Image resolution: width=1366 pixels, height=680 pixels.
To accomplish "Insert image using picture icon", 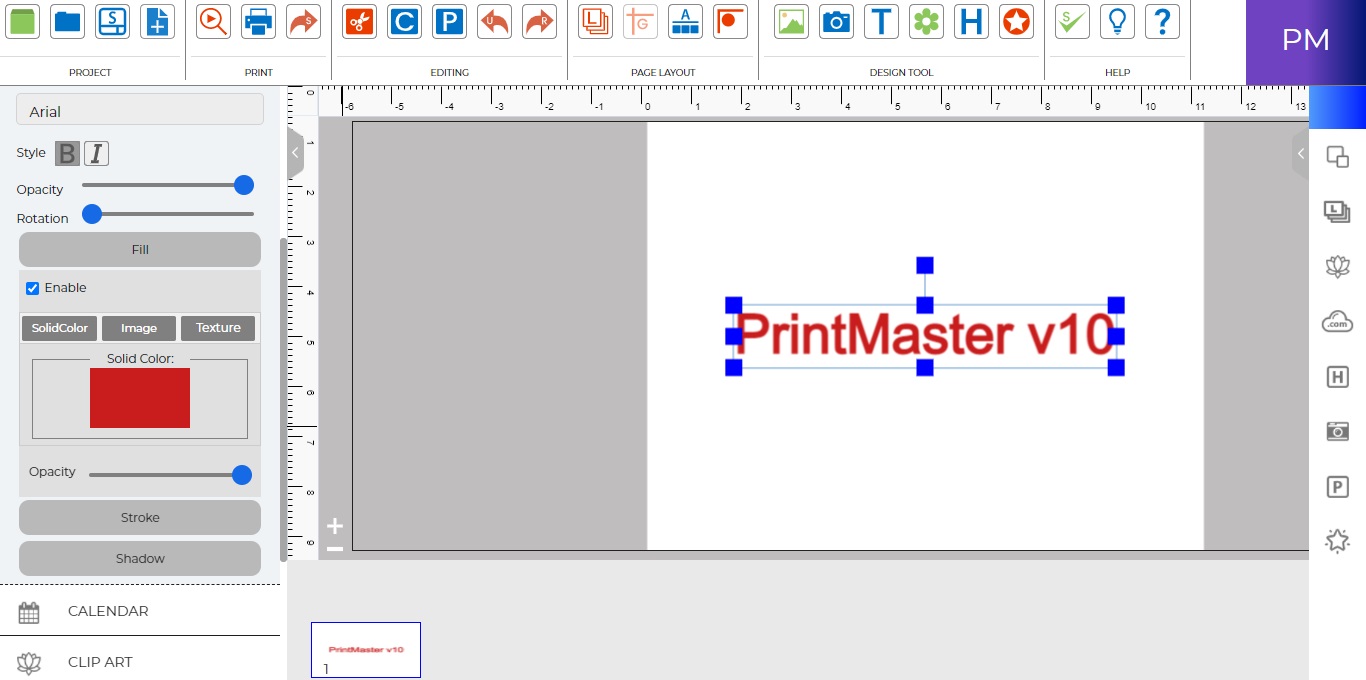I will pos(791,21).
